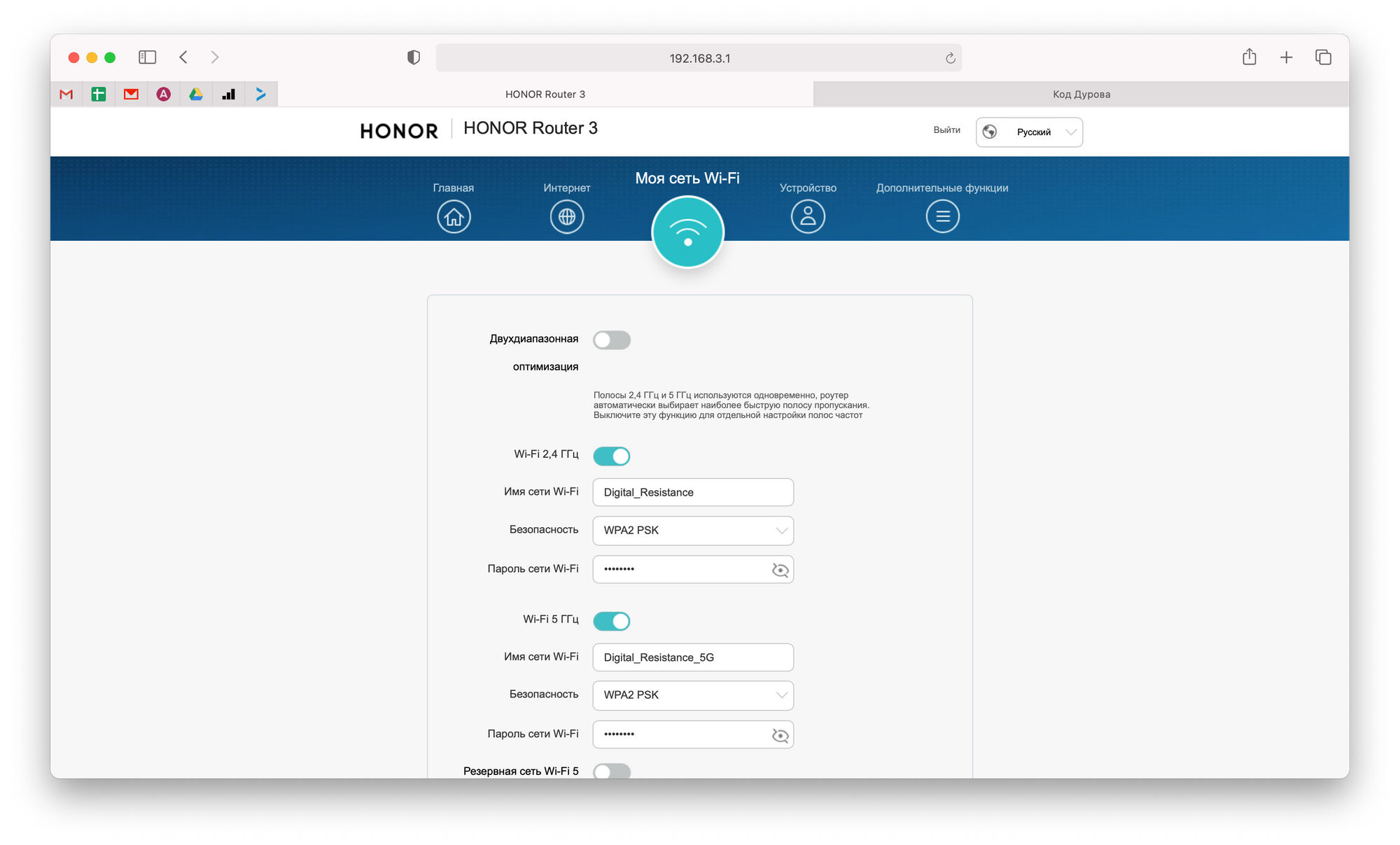Go forward with the browser forward arrow
Viewport: 1400px width, 845px height.
click(215, 57)
